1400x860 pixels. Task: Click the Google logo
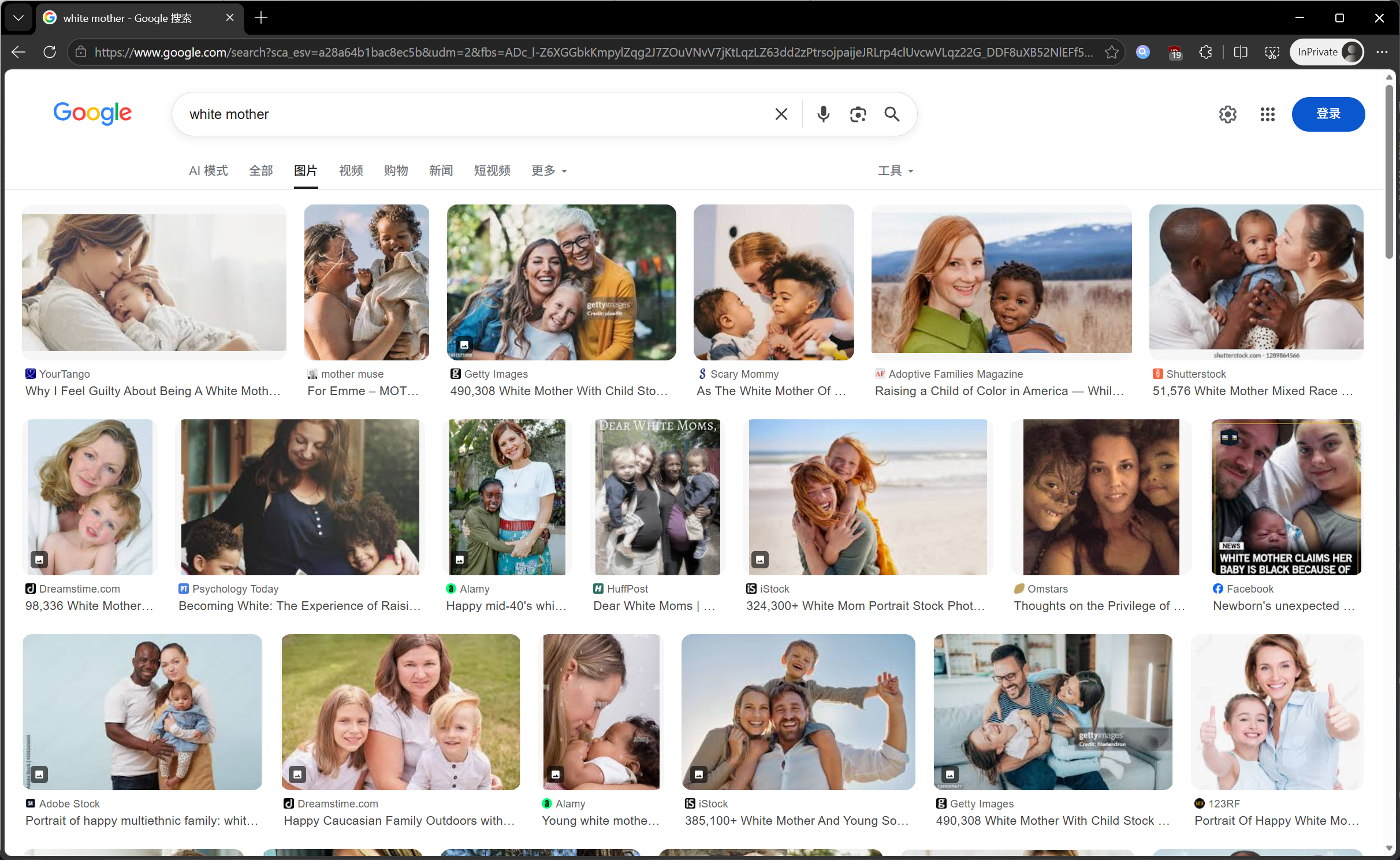pos(92,113)
